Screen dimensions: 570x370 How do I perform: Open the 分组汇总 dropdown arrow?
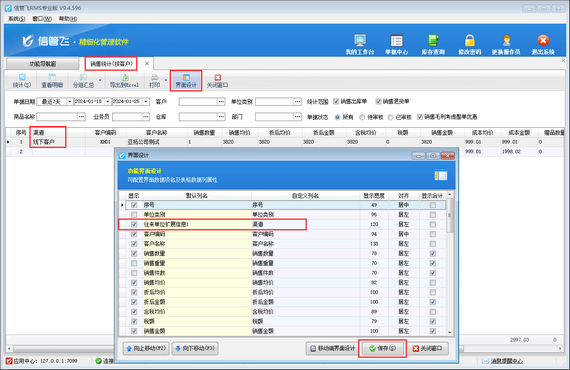coord(100,80)
